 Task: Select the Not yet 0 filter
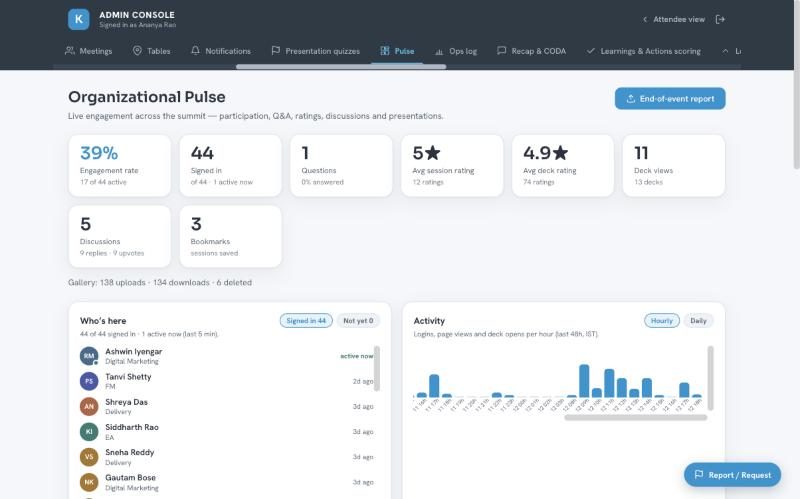tap(358, 320)
